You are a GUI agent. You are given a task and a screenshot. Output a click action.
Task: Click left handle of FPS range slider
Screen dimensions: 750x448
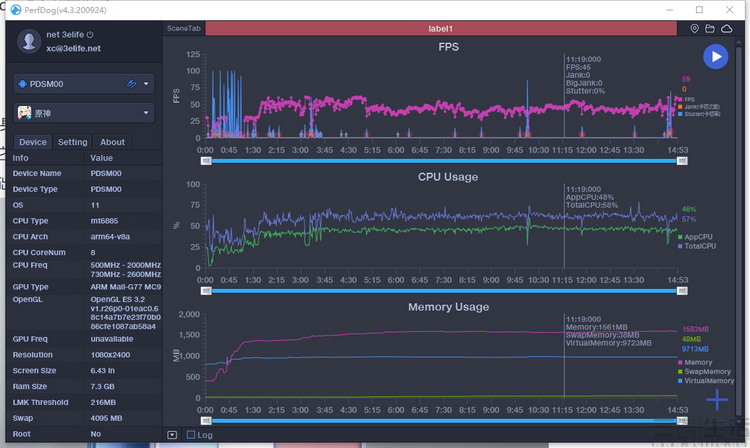click(206, 161)
